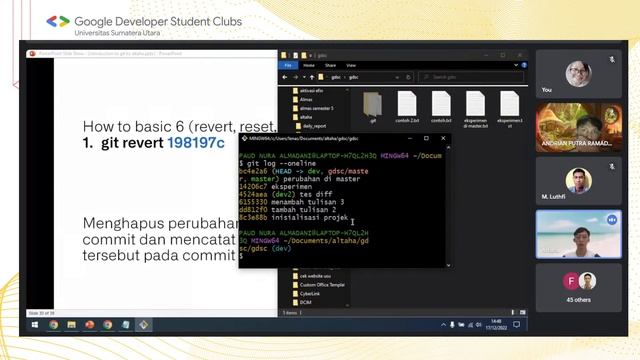Select the contoh 2.txt file
Image resolution: width=640 pixels, height=360 pixels.
coord(407,107)
